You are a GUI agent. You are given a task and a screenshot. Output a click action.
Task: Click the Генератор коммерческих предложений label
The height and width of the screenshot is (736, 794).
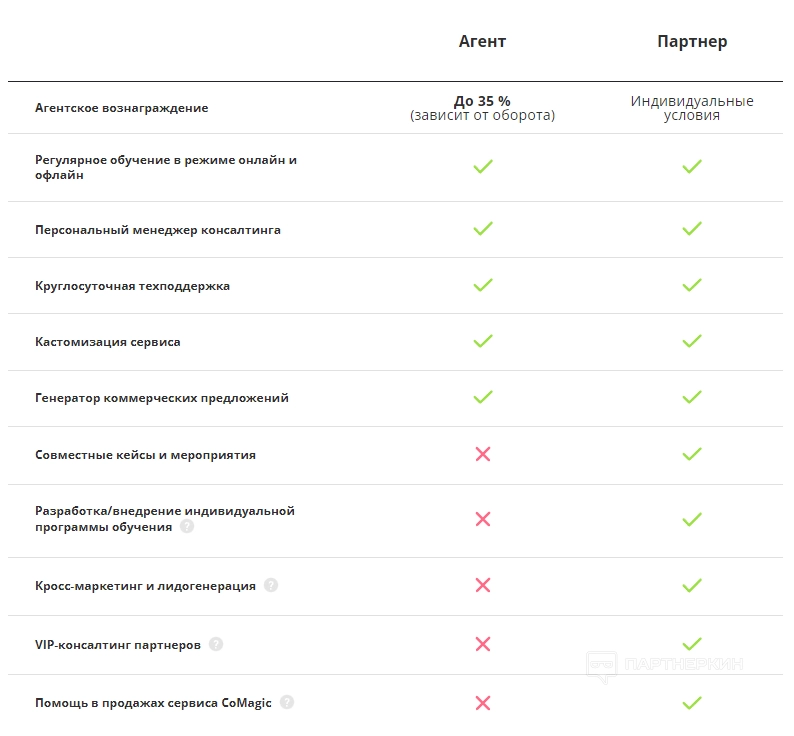tap(162, 398)
